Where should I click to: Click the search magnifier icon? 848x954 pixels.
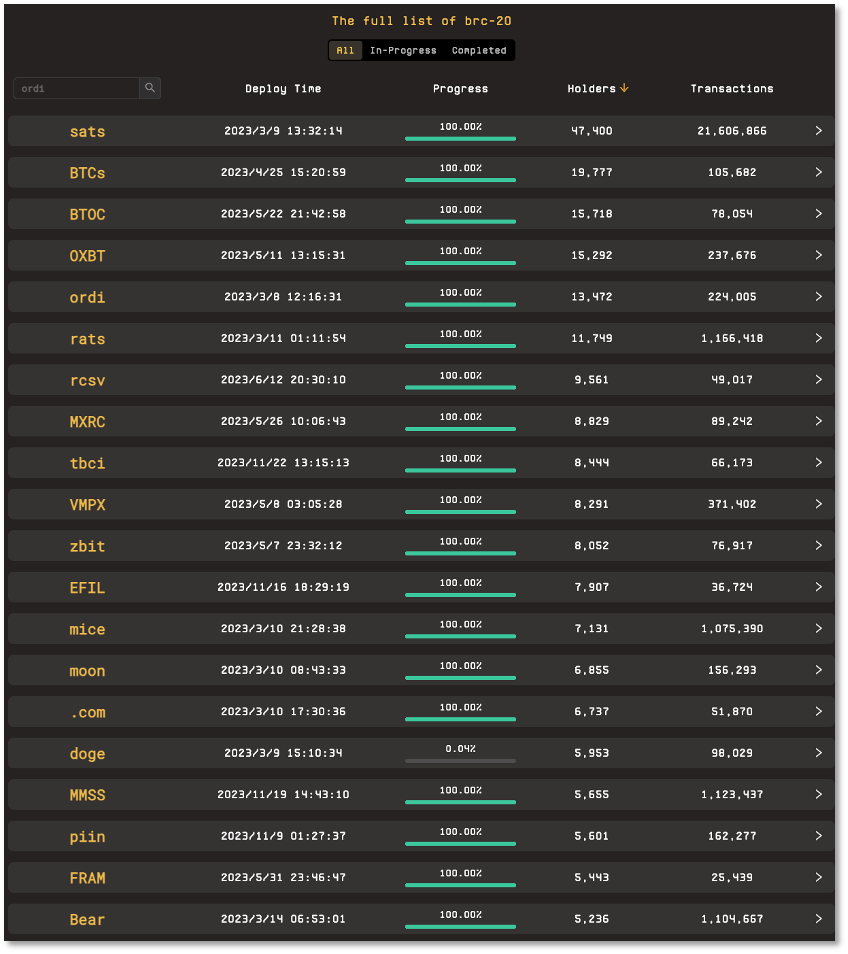(150, 88)
